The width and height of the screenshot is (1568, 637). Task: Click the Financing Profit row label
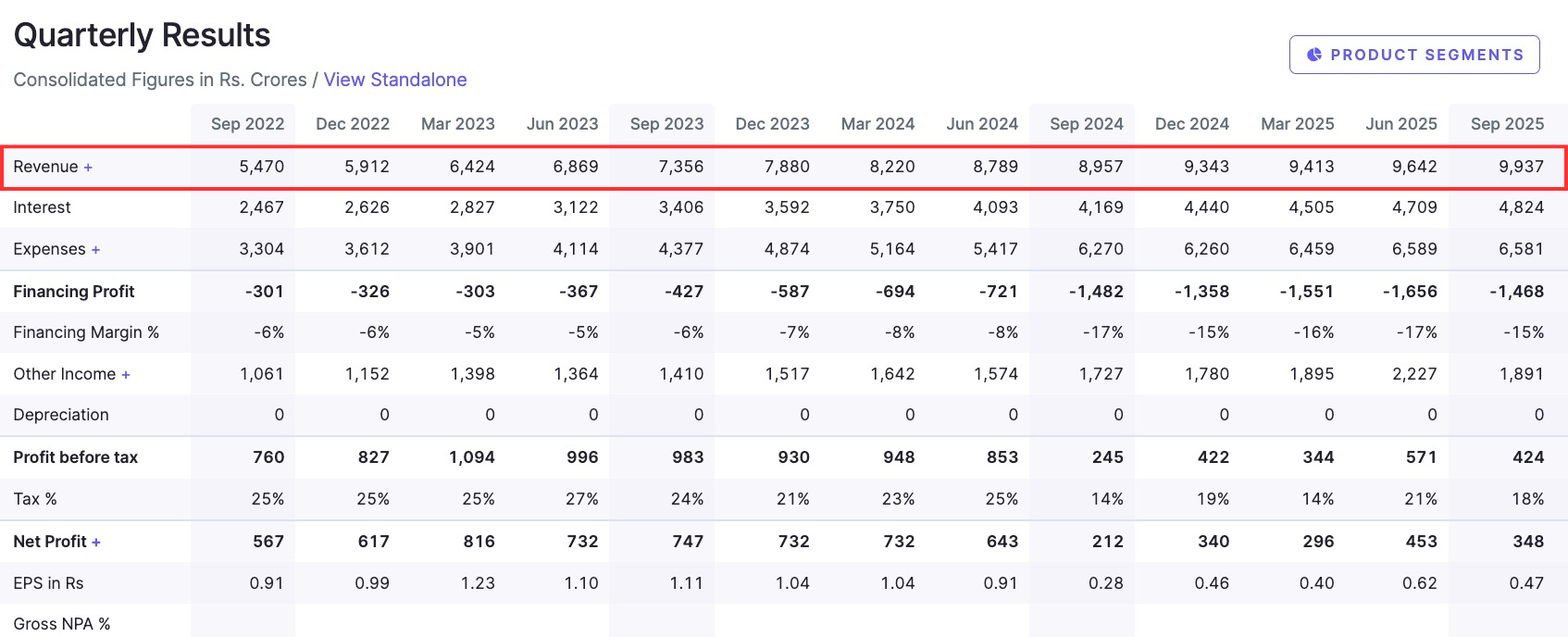73,292
